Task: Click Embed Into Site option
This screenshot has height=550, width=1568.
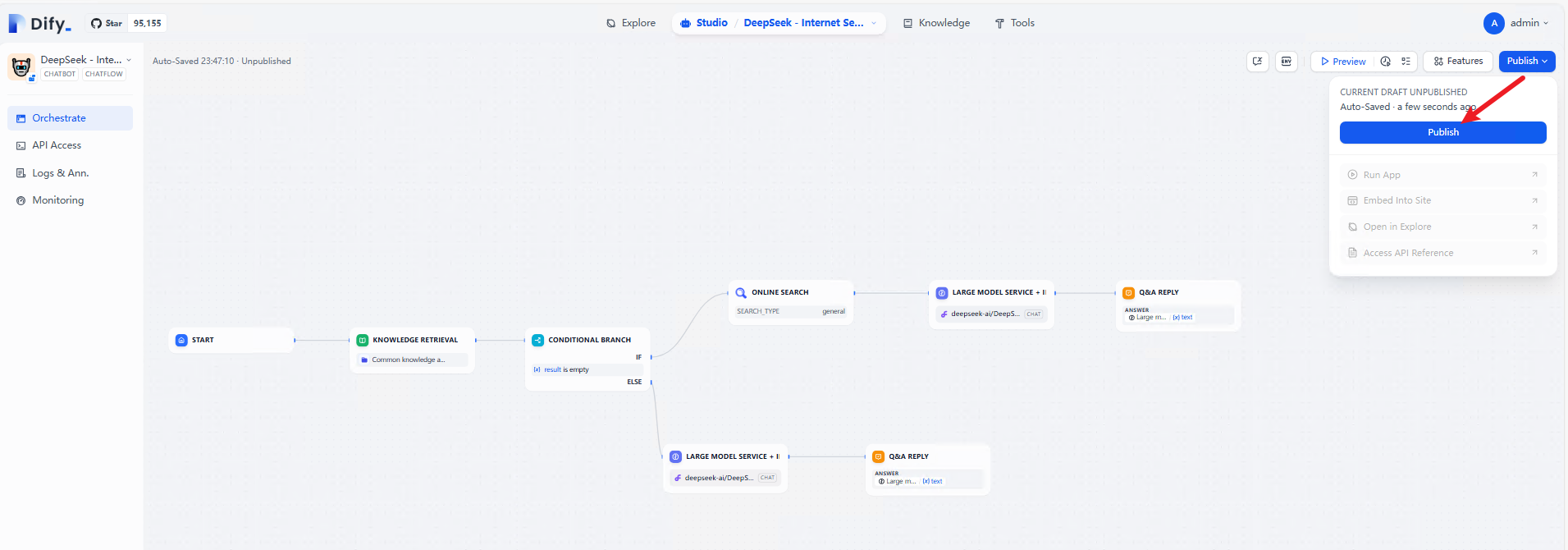Action: [1443, 200]
